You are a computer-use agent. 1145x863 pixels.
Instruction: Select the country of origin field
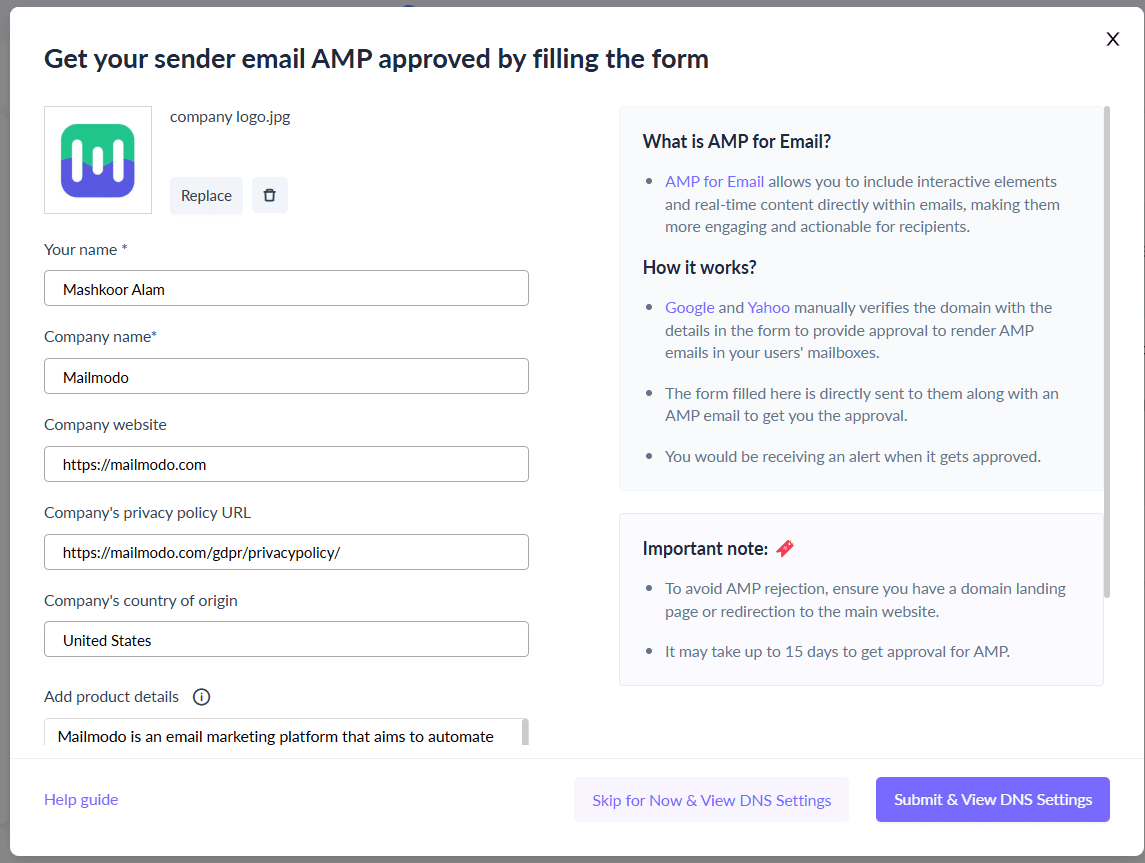pyautogui.click(x=286, y=638)
